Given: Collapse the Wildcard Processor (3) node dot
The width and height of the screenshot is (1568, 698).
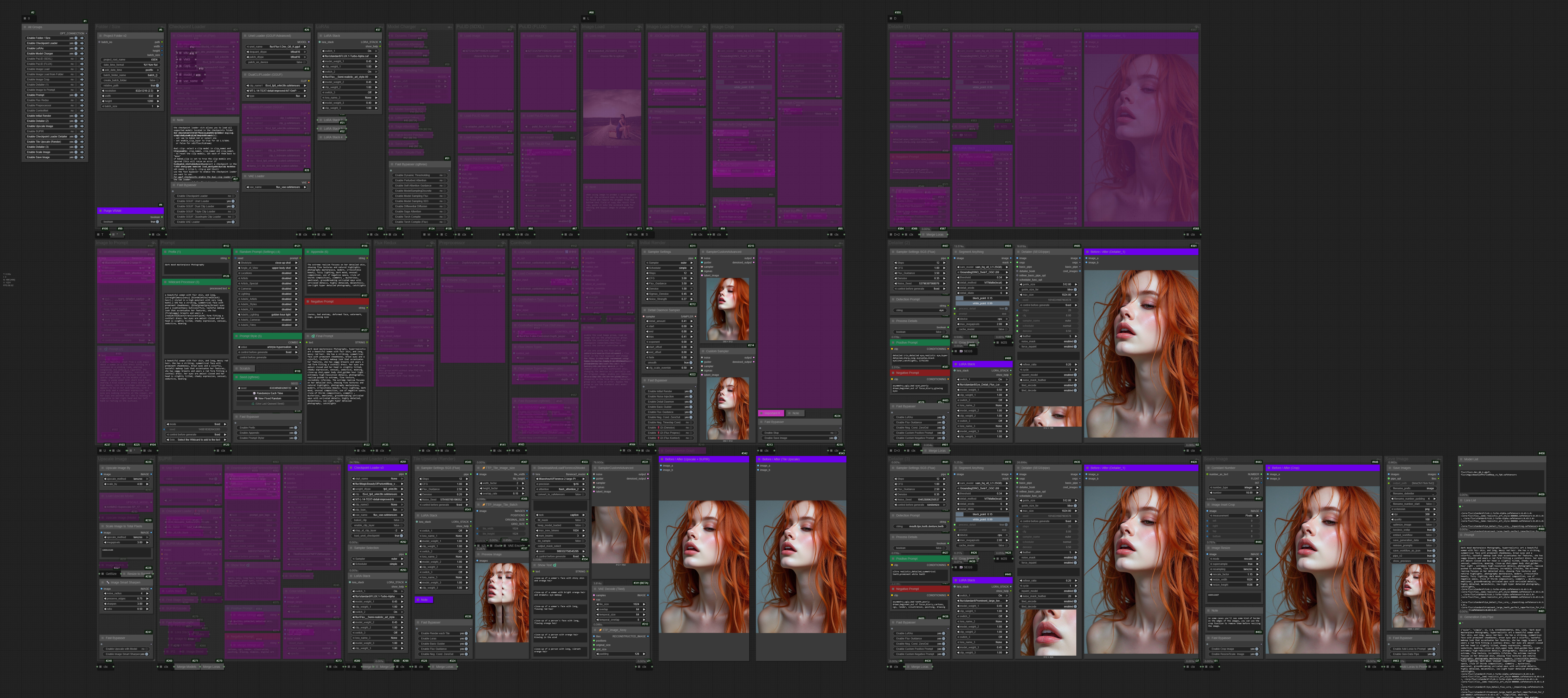Looking at the screenshot, I should pos(166,282).
